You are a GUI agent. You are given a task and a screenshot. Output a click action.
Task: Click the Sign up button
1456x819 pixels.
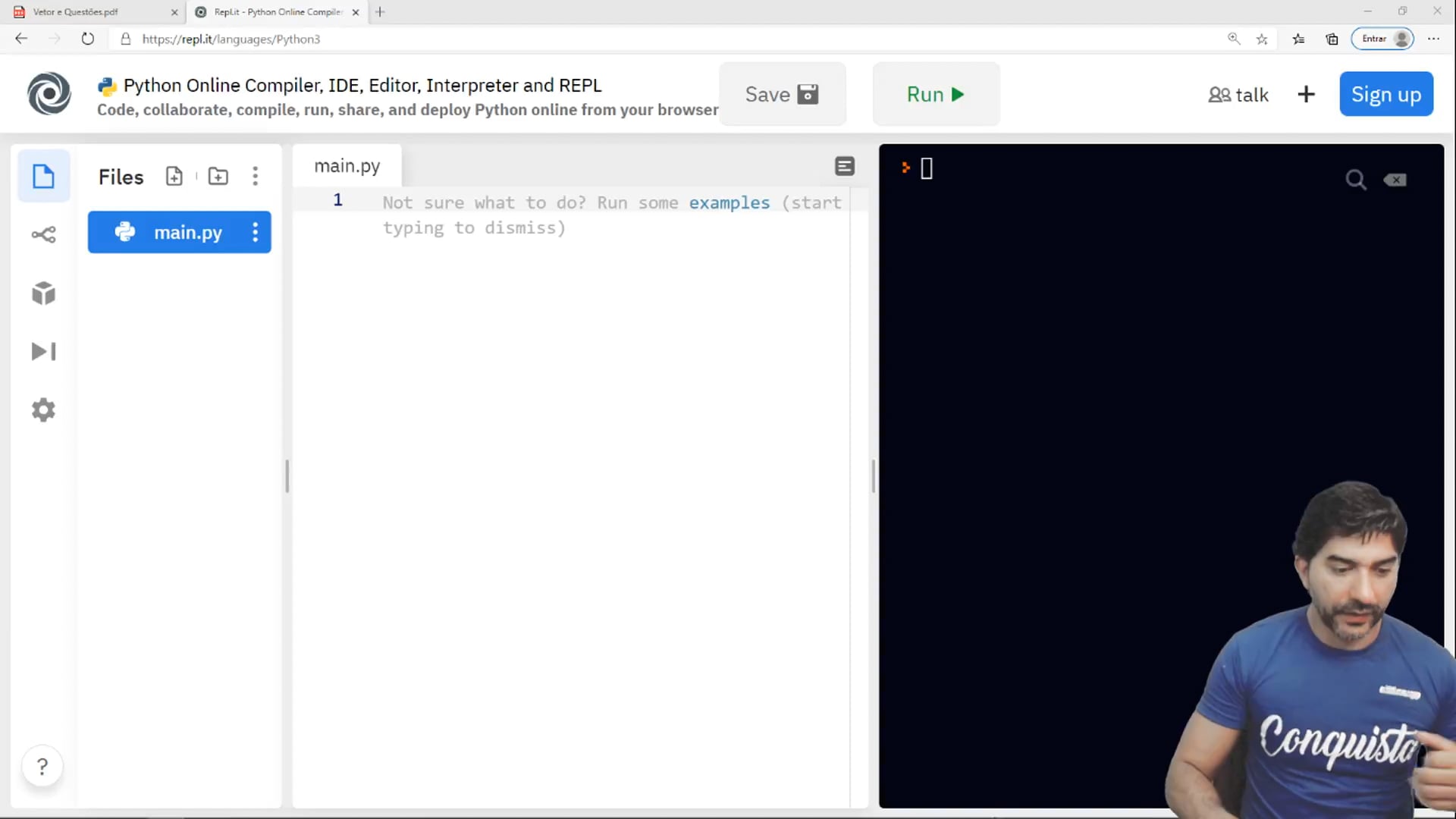[x=1385, y=94]
